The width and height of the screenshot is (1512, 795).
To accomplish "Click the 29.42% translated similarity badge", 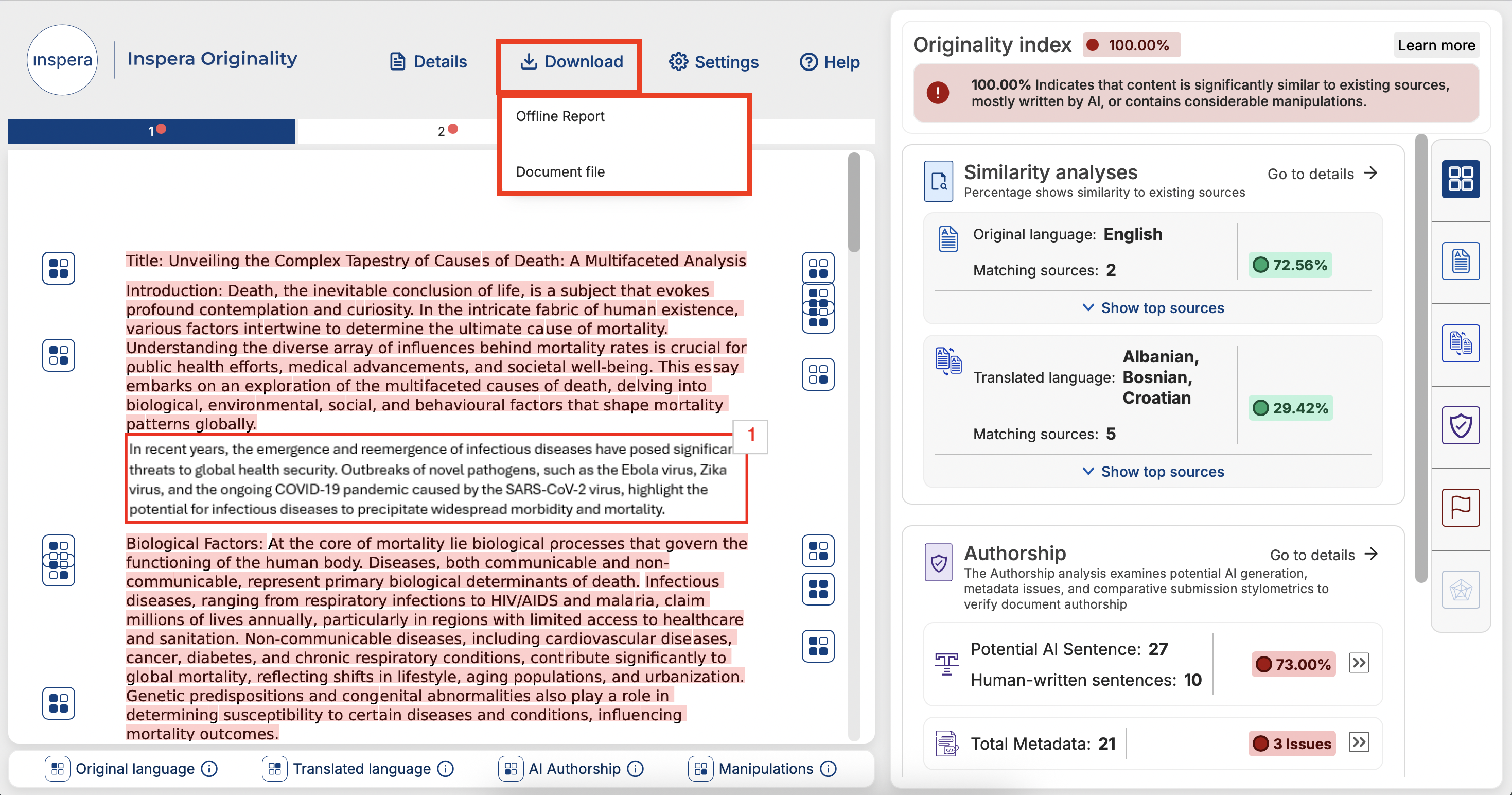I will pyautogui.click(x=1291, y=409).
